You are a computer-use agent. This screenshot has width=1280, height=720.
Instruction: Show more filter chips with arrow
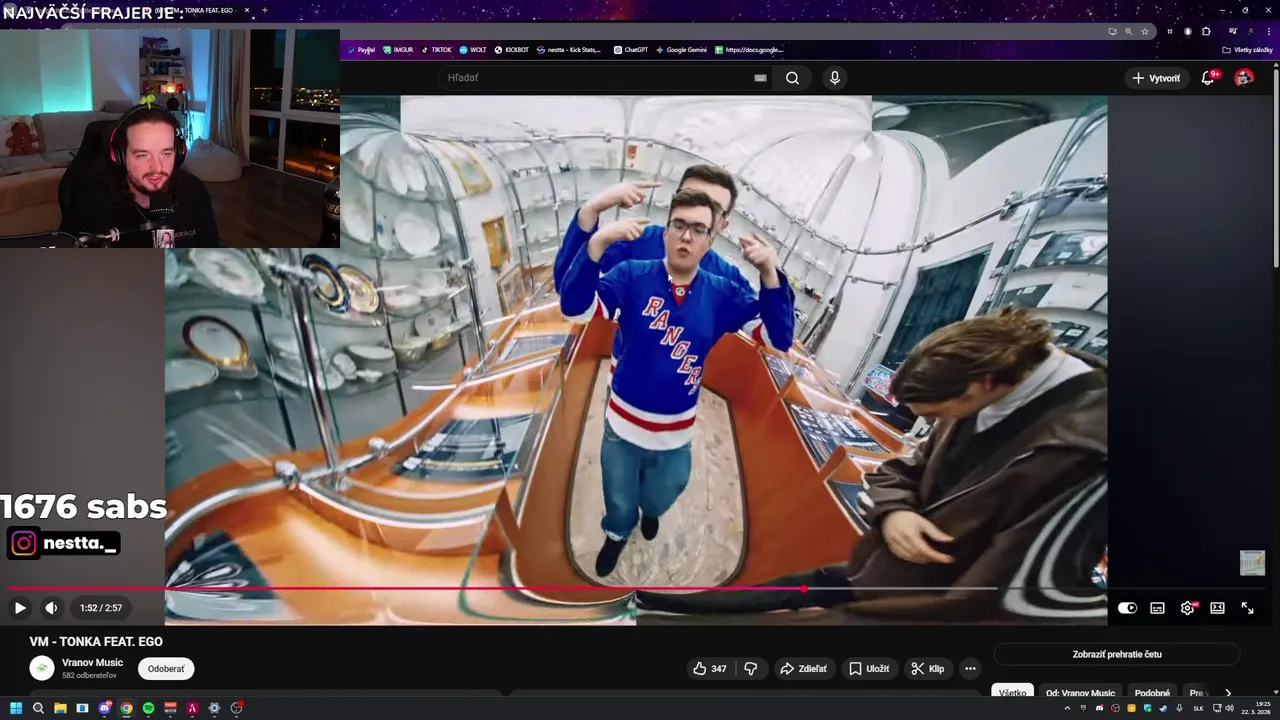tap(1228, 693)
